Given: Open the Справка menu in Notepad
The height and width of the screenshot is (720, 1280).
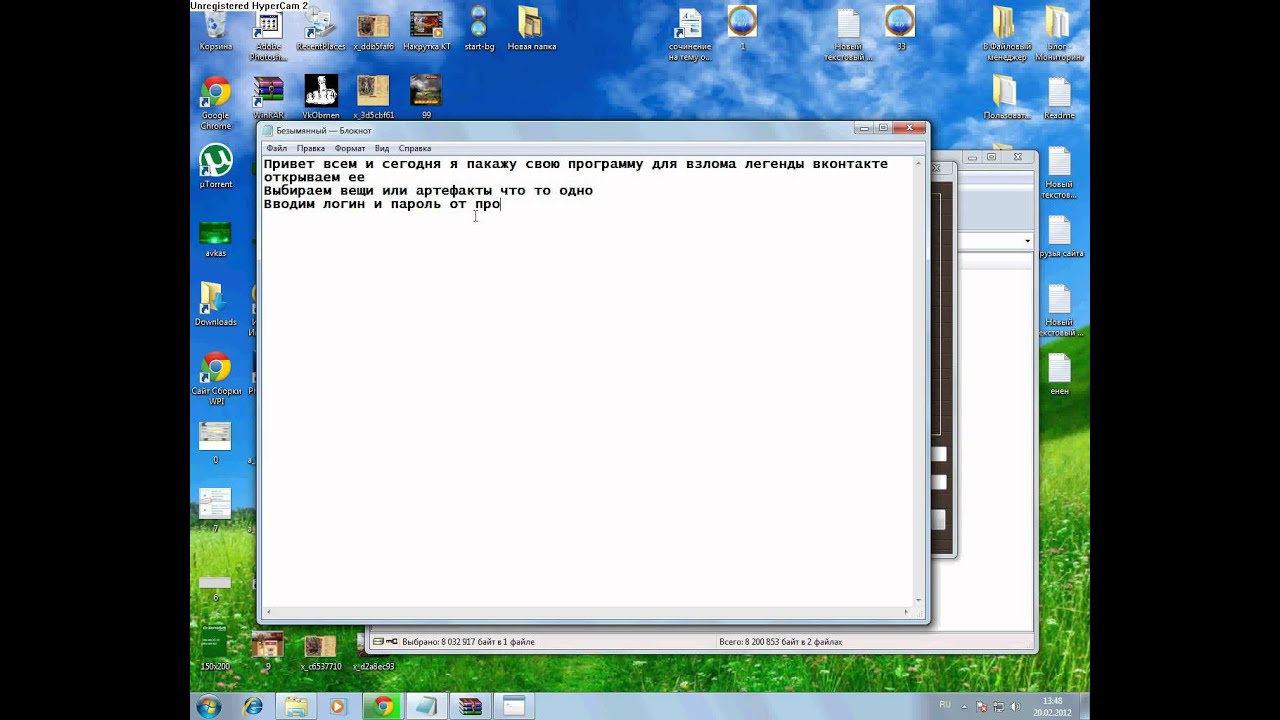Looking at the screenshot, I should coord(415,148).
